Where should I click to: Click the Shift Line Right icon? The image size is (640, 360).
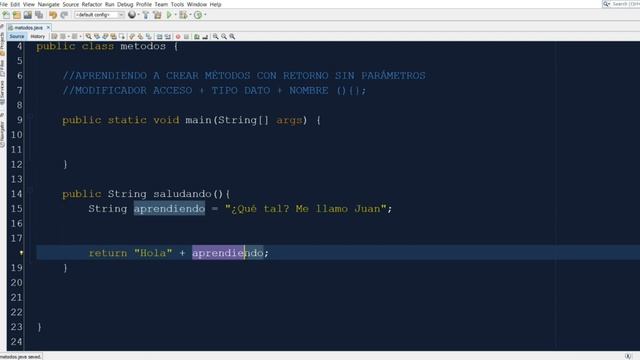[168, 37]
